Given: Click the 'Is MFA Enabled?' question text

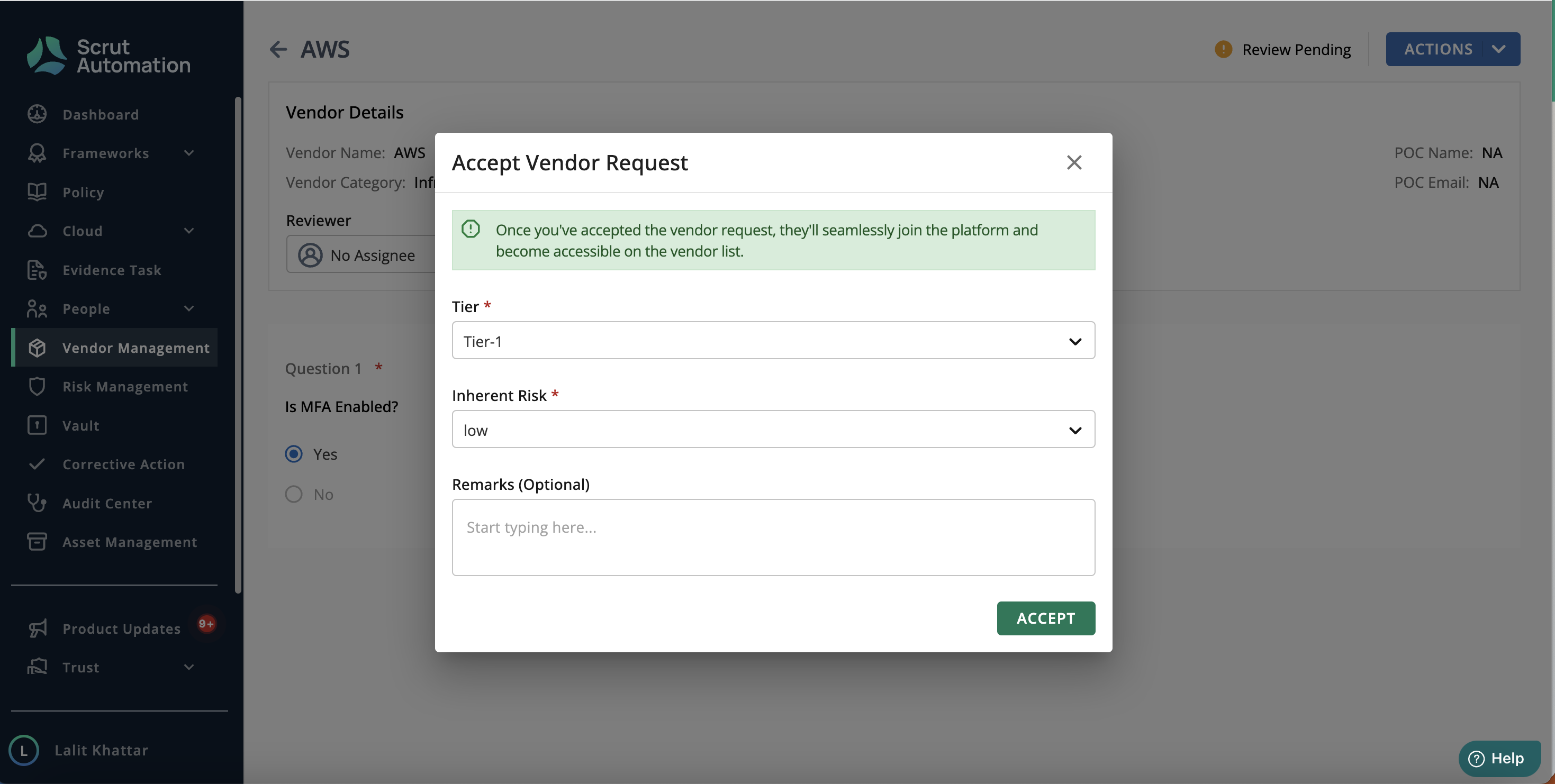Looking at the screenshot, I should (x=342, y=406).
